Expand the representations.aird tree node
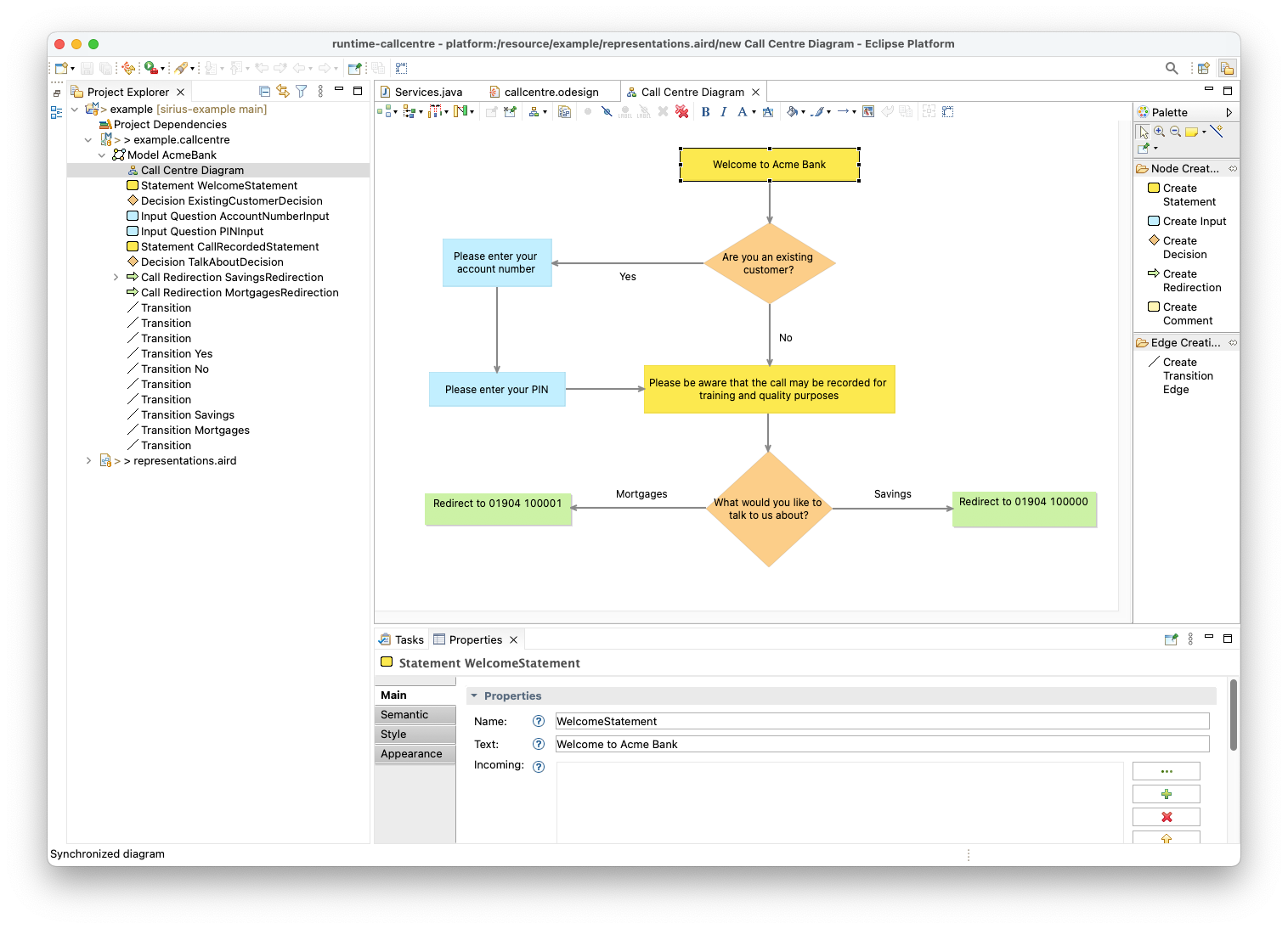The image size is (1288, 929). point(88,461)
